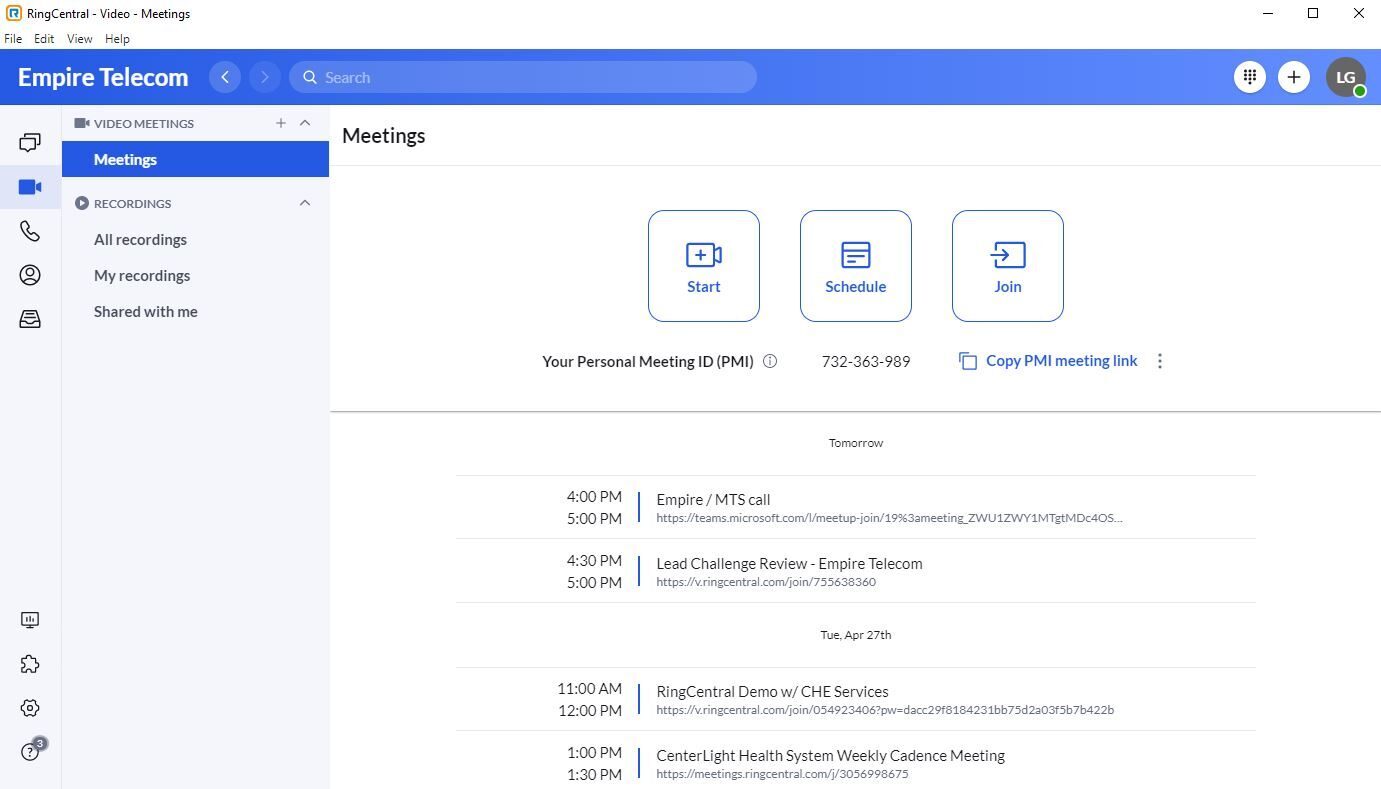Copy PMI meeting link
The image size is (1381, 789).
1048,361
